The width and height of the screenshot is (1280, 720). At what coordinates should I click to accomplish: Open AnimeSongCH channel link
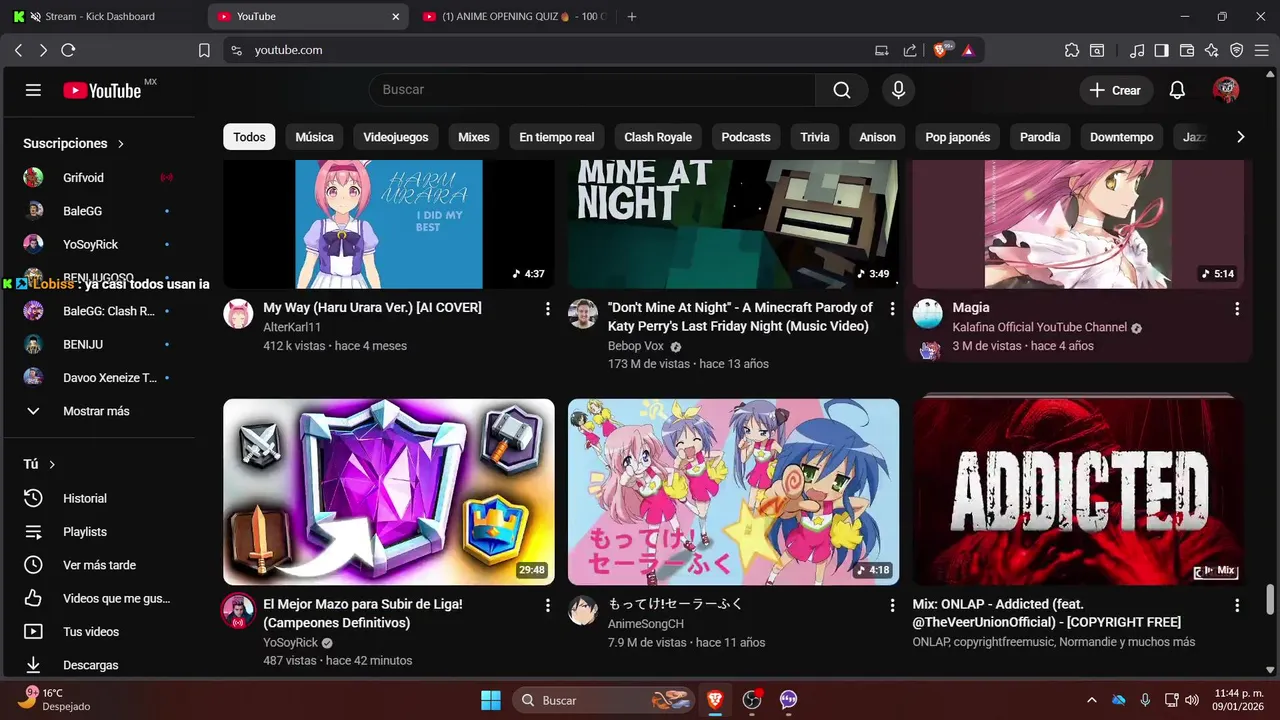pos(646,624)
